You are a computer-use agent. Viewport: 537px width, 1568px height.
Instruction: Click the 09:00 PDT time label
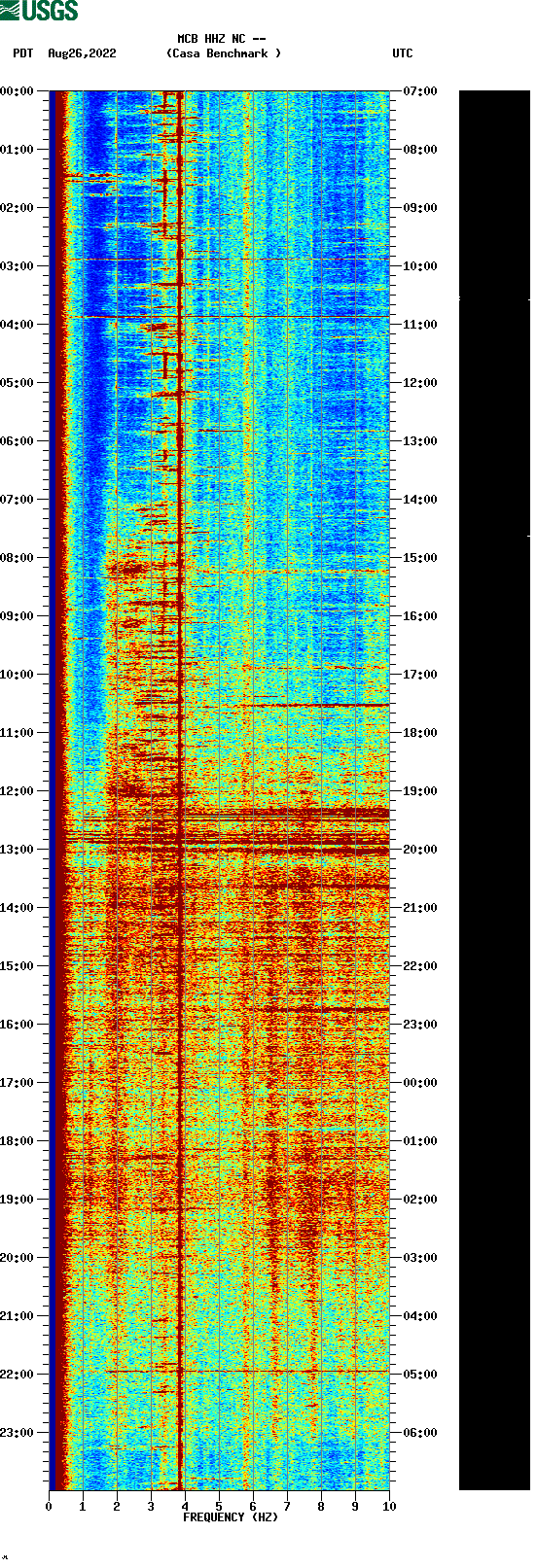pos(18,616)
